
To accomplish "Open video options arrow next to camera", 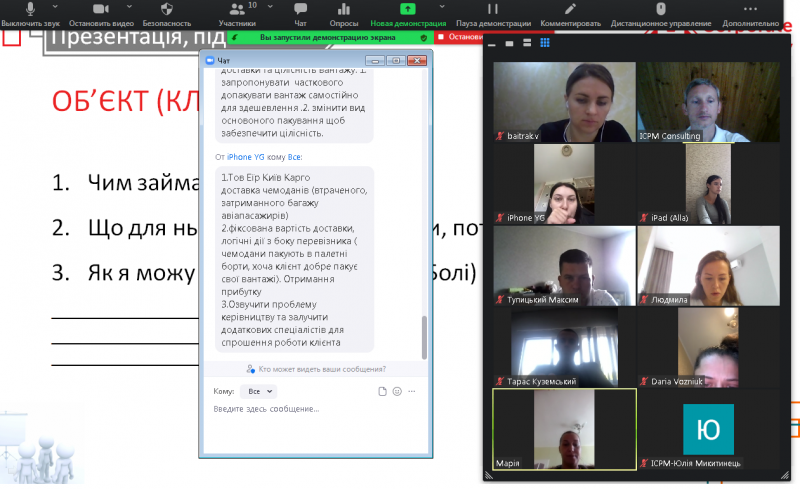I will (x=129, y=7).
